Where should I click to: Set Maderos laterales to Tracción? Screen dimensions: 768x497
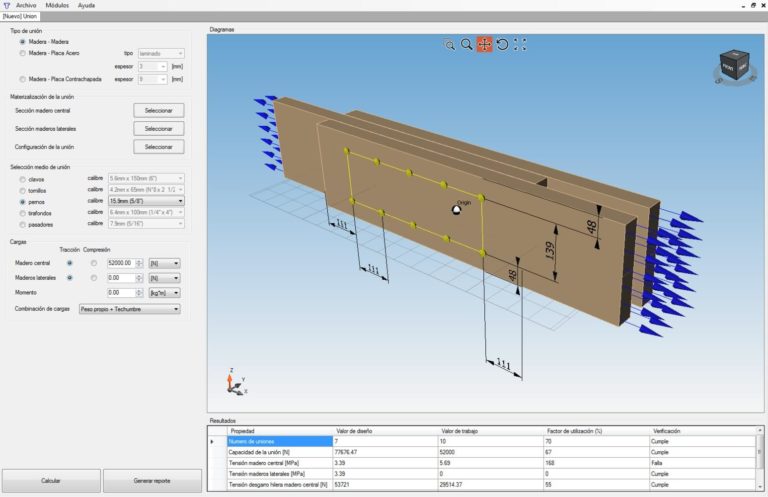pyautogui.click(x=70, y=278)
